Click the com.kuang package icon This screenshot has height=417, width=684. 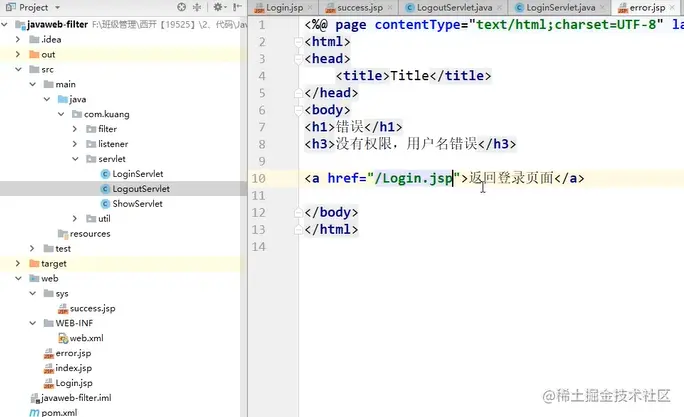pos(77,114)
